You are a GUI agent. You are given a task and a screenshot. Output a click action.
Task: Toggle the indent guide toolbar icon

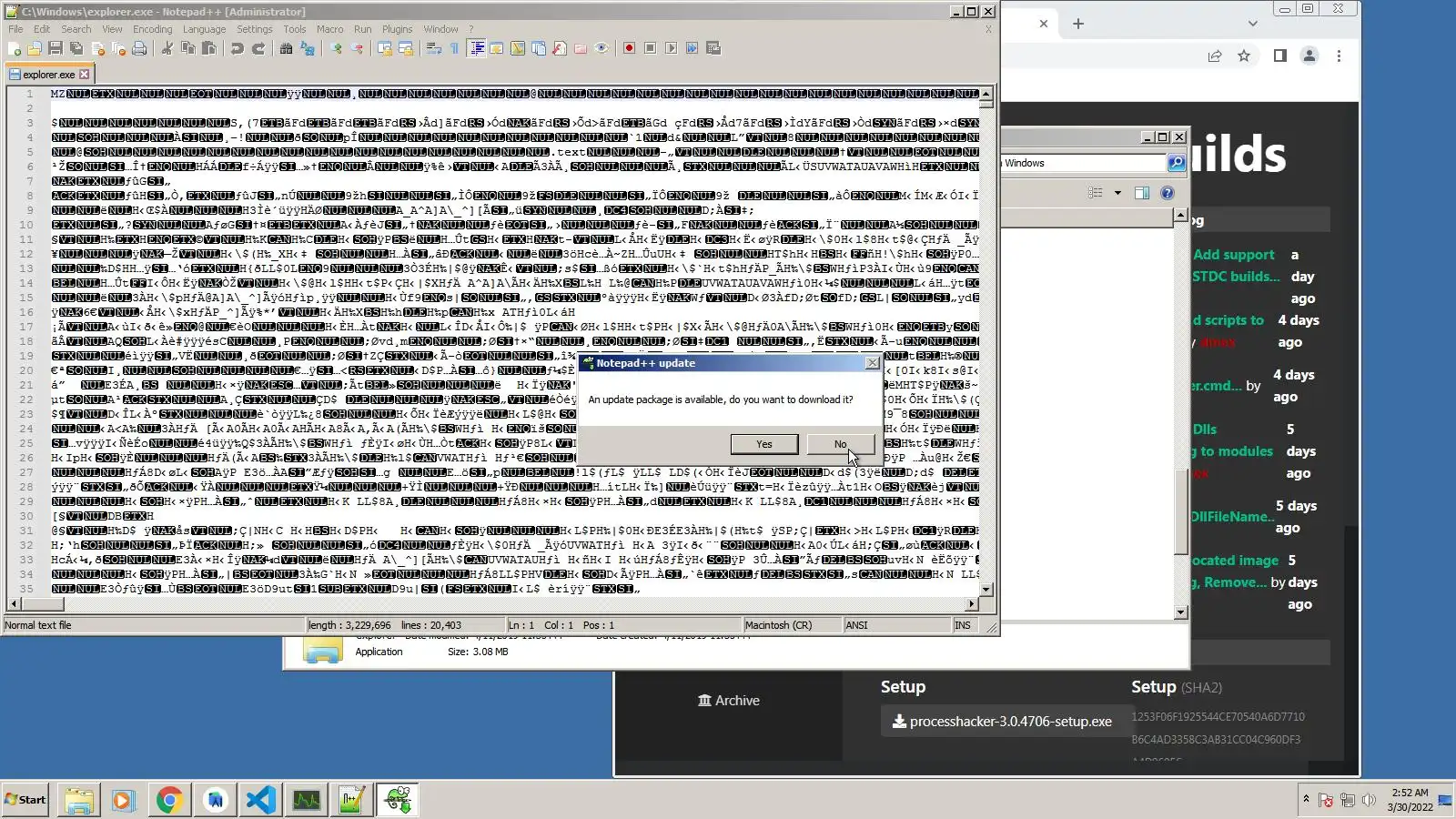coord(477,48)
